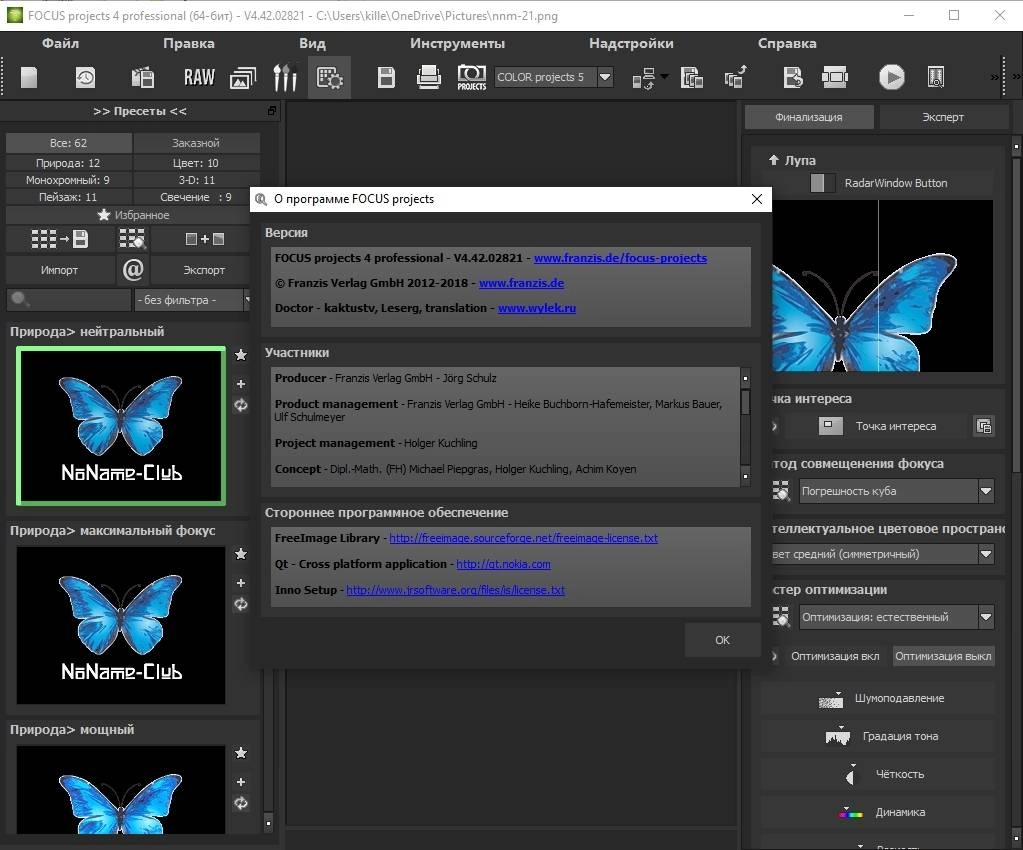Click the save floppy disk icon
This screenshot has height=850, width=1023.
386,78
